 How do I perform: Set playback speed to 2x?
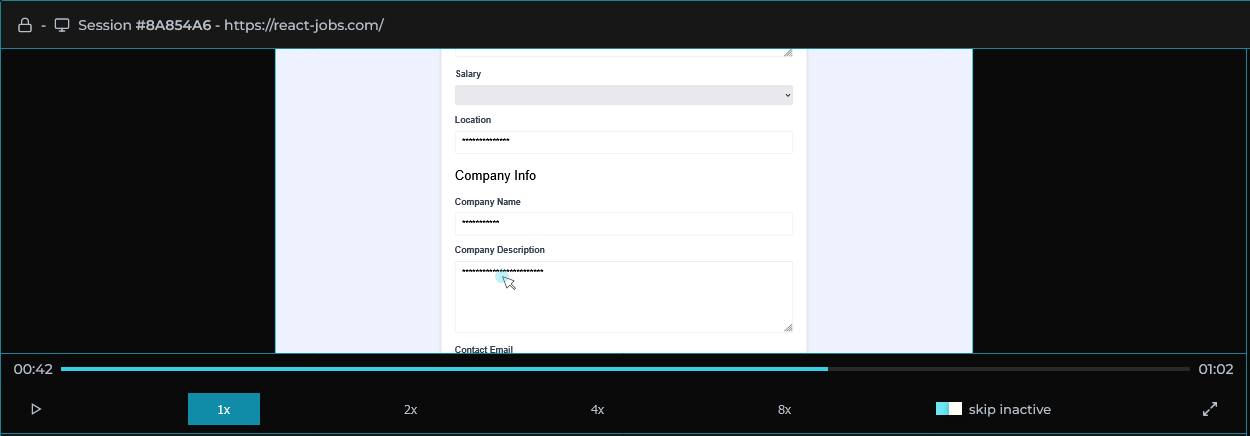pos(410,409)
